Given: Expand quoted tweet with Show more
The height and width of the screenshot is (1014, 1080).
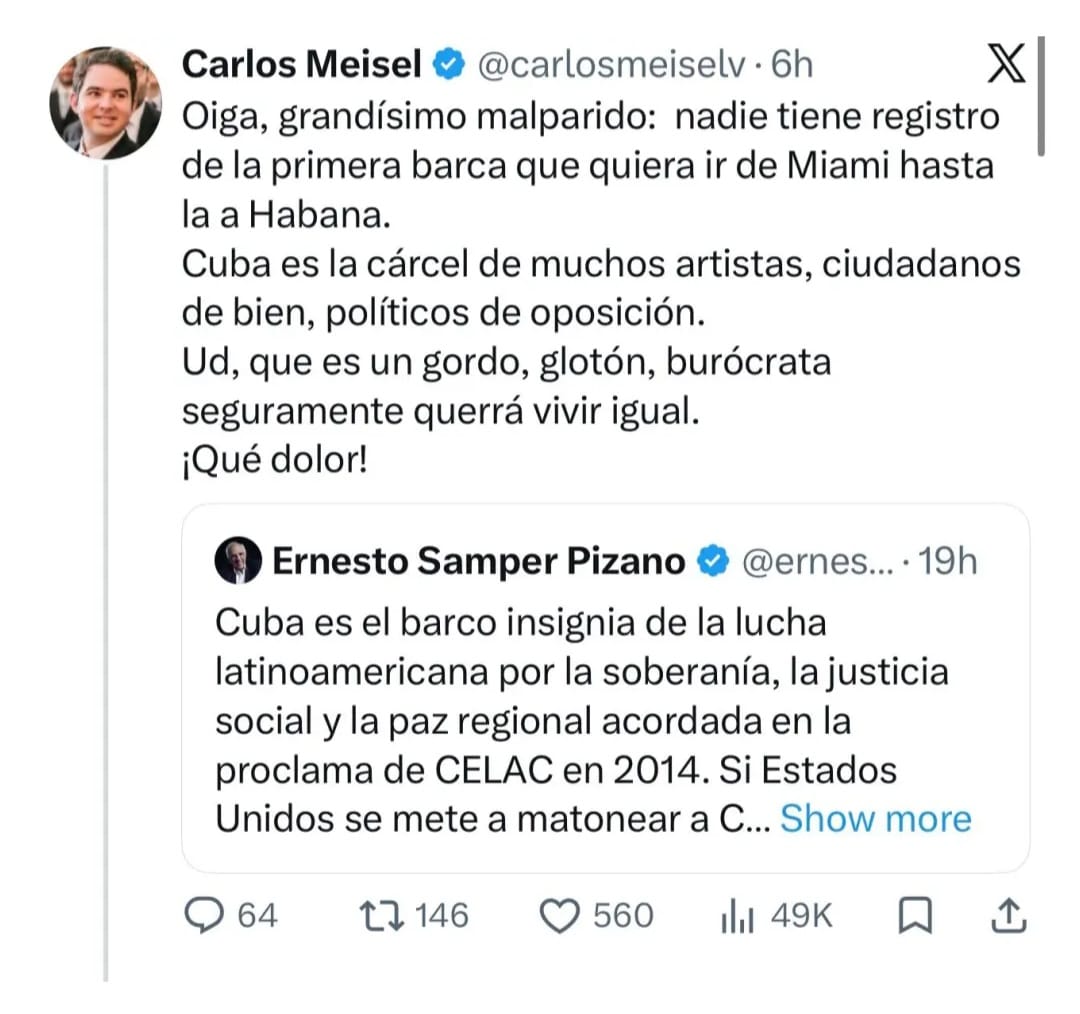Looking at the screenshot, I should pyautogui.click(x=875, y=818).
